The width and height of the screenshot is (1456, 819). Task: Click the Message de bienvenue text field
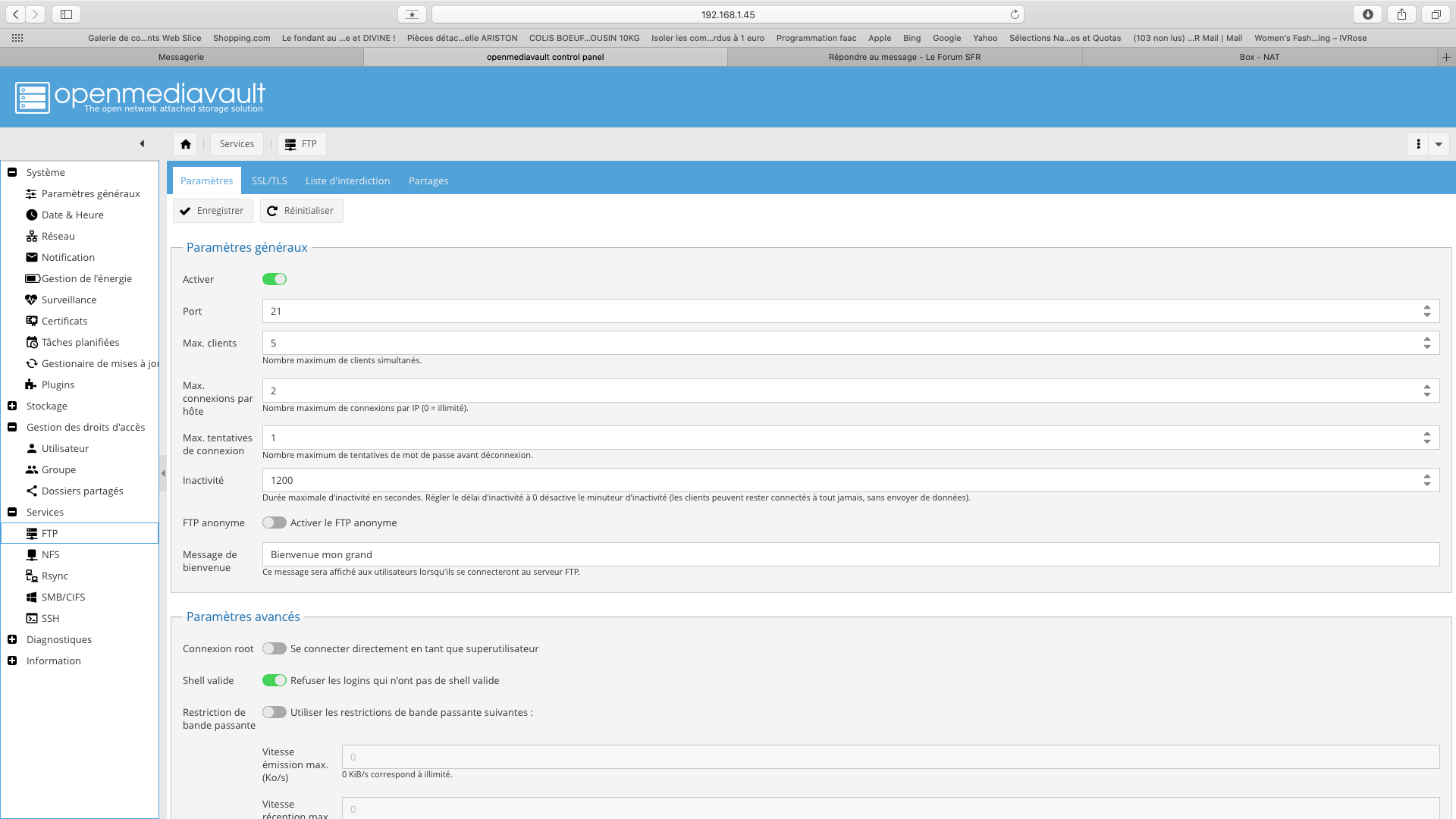pos(849,555)
